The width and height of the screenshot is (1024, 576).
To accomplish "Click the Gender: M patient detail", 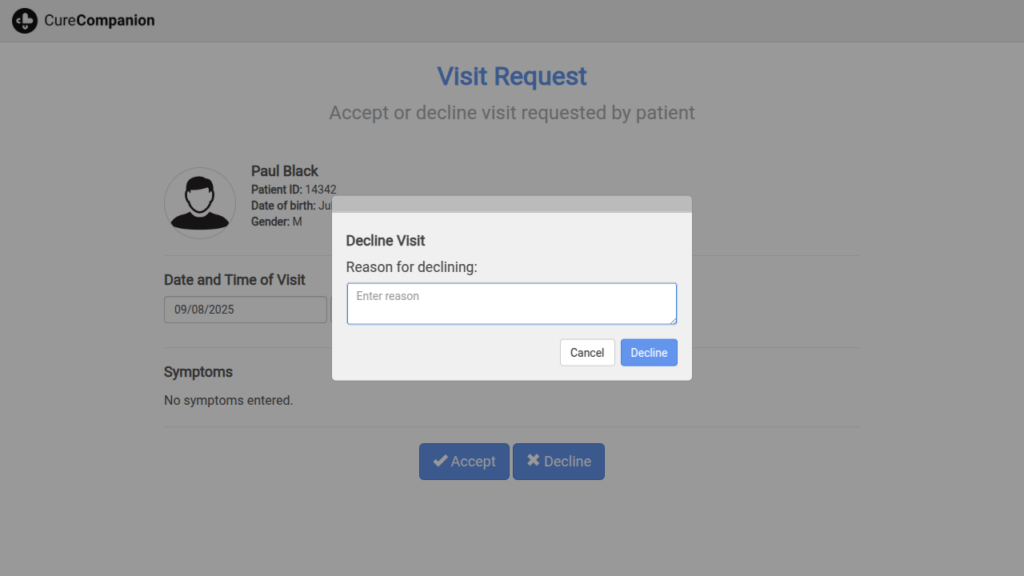I will click(x=276, y=222).
